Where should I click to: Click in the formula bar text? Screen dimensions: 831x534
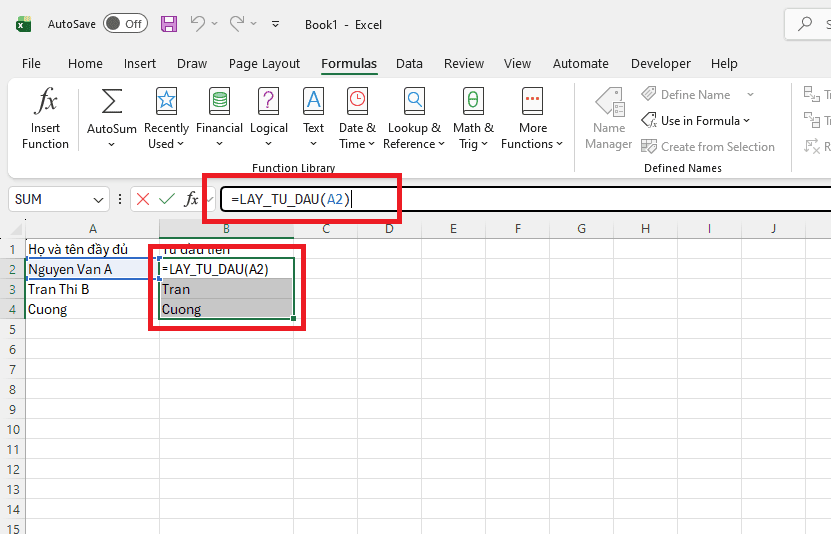[291, 199]
